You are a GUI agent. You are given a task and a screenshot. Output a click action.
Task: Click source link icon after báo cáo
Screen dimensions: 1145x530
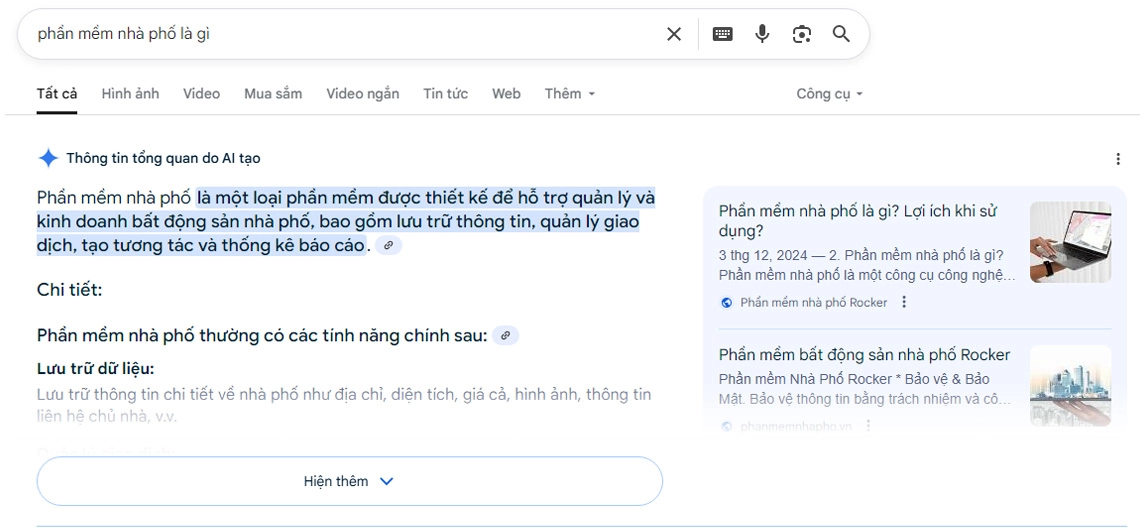coord(388,246)
